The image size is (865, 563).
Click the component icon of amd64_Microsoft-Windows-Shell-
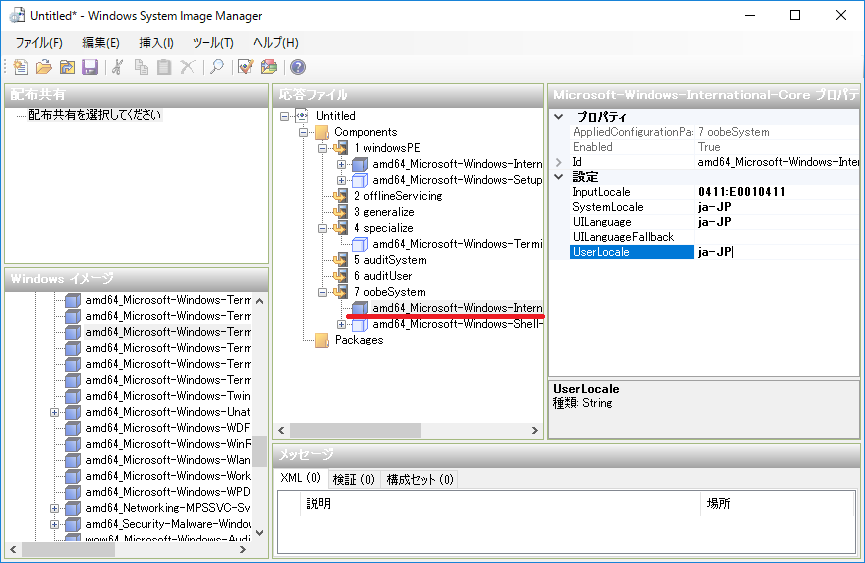[360, 325]
